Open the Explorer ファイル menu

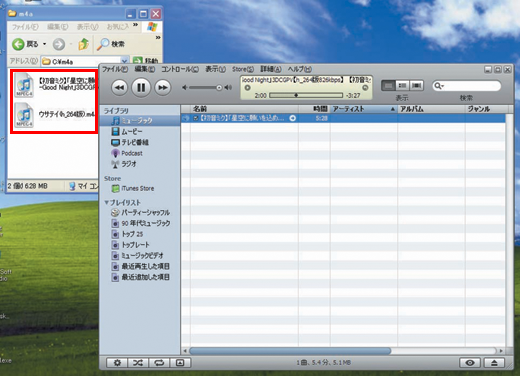pyautogui.click(x=25, y=26)
